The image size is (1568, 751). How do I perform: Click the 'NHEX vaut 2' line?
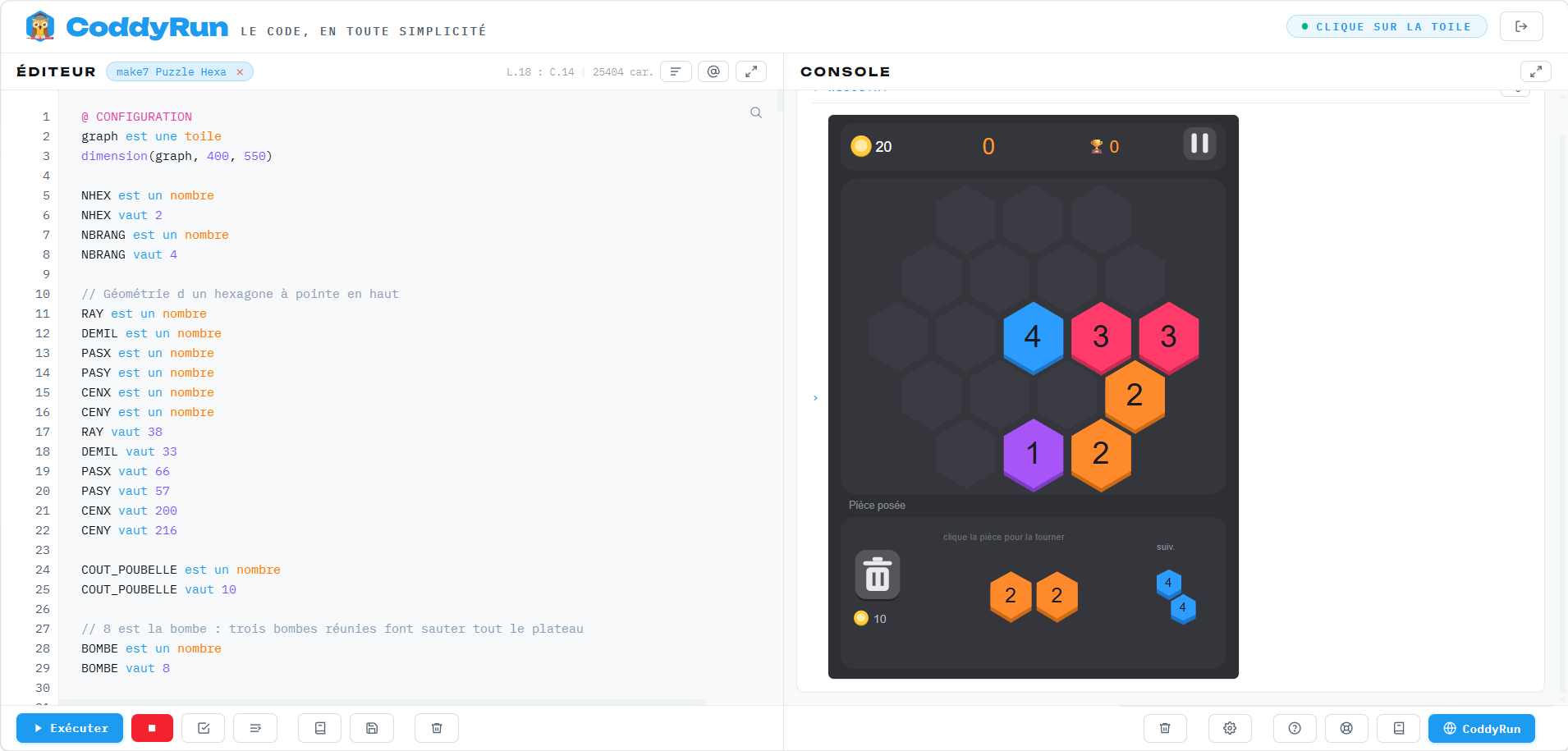pos(121,215)
